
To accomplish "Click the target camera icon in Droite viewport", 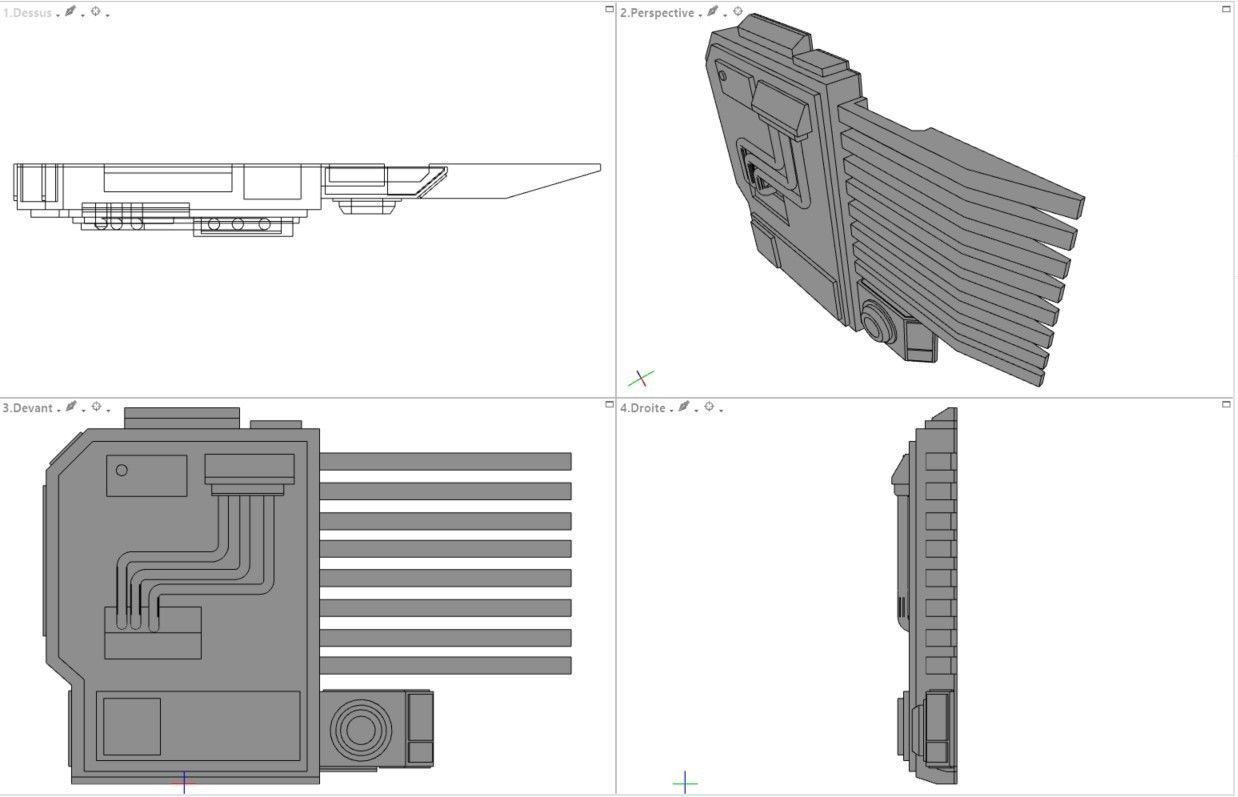I will (709, 407).
